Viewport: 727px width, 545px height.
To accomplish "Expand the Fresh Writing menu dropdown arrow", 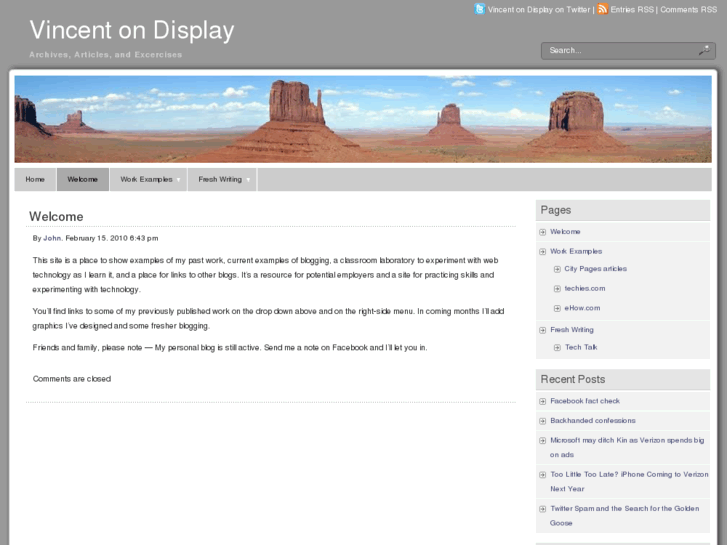I will click(248, 180).
